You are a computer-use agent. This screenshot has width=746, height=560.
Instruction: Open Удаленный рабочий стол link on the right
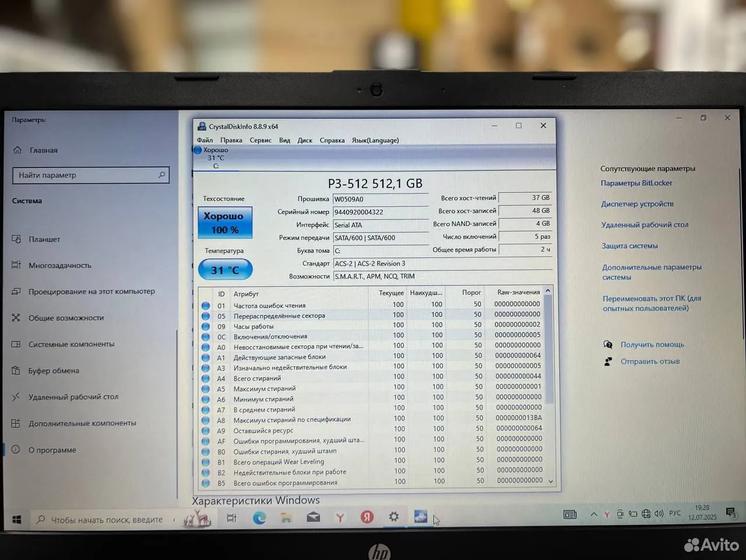[x=645, y=225]
